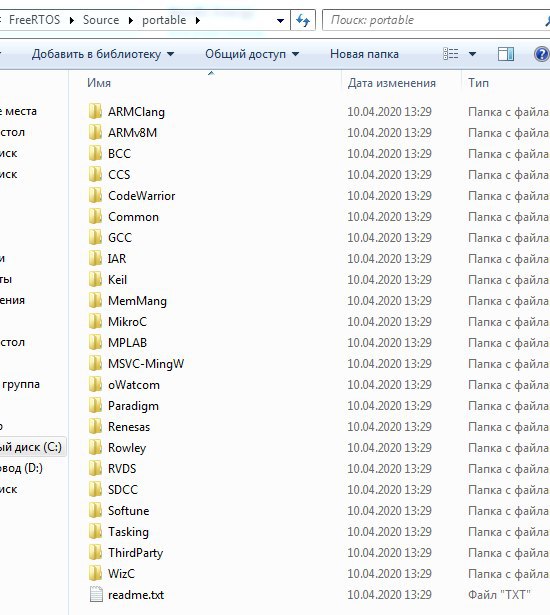Select the ThirdParty folder name
This screenshot has height=615, width=550.
135,553
